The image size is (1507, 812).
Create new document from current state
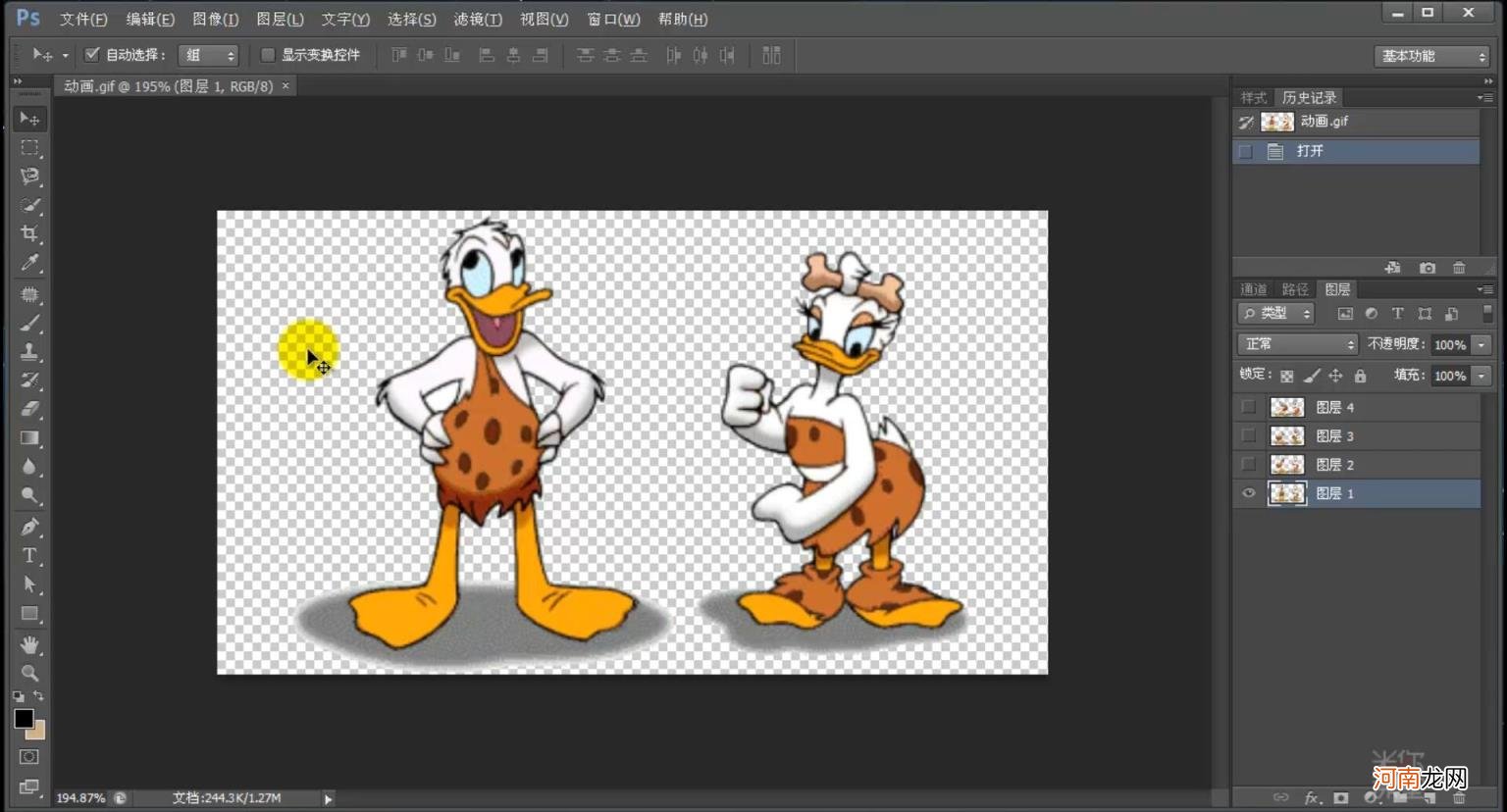coord(1392,268)
